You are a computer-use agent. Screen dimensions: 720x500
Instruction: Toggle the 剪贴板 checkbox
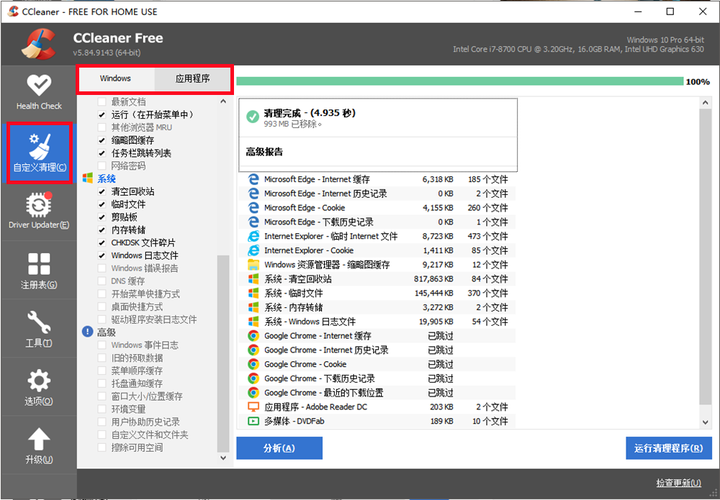coord(102,217)
